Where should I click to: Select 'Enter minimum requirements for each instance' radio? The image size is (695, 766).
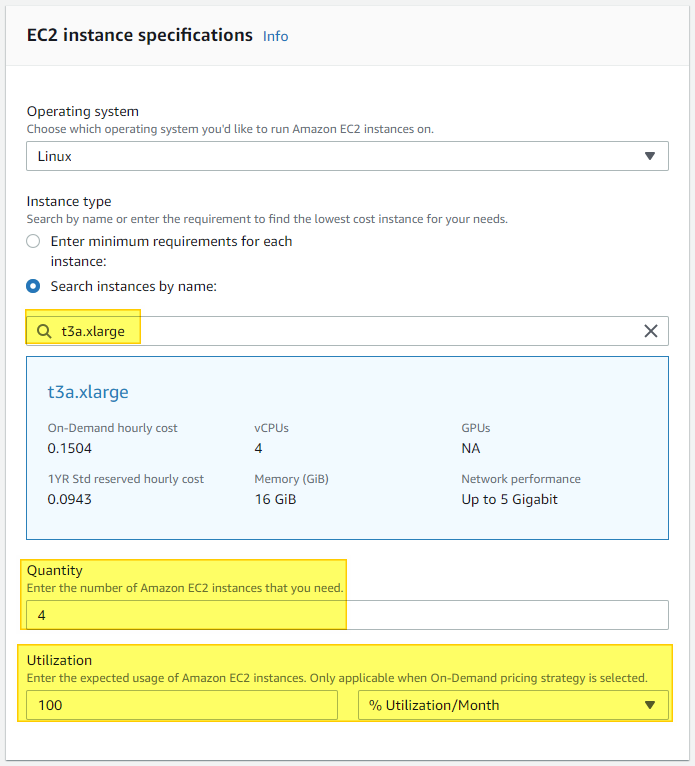click(x=33, y=241)
